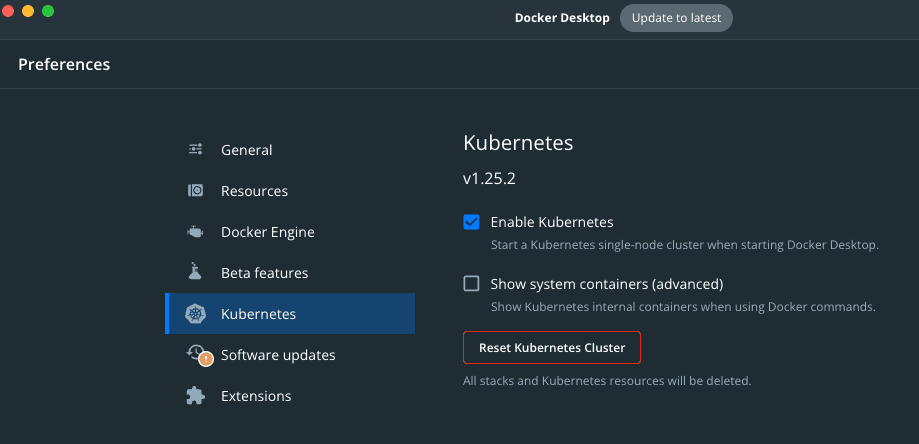
Task: Click the Beta features flask icon
Action: pos(195,271)
